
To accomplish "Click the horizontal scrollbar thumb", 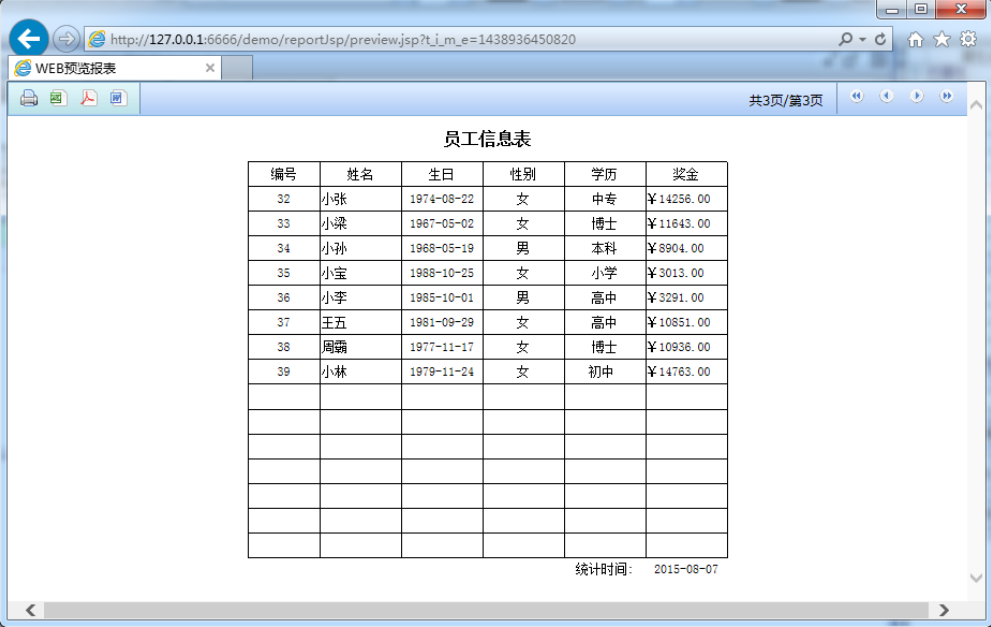I will (x=485, y=610).
